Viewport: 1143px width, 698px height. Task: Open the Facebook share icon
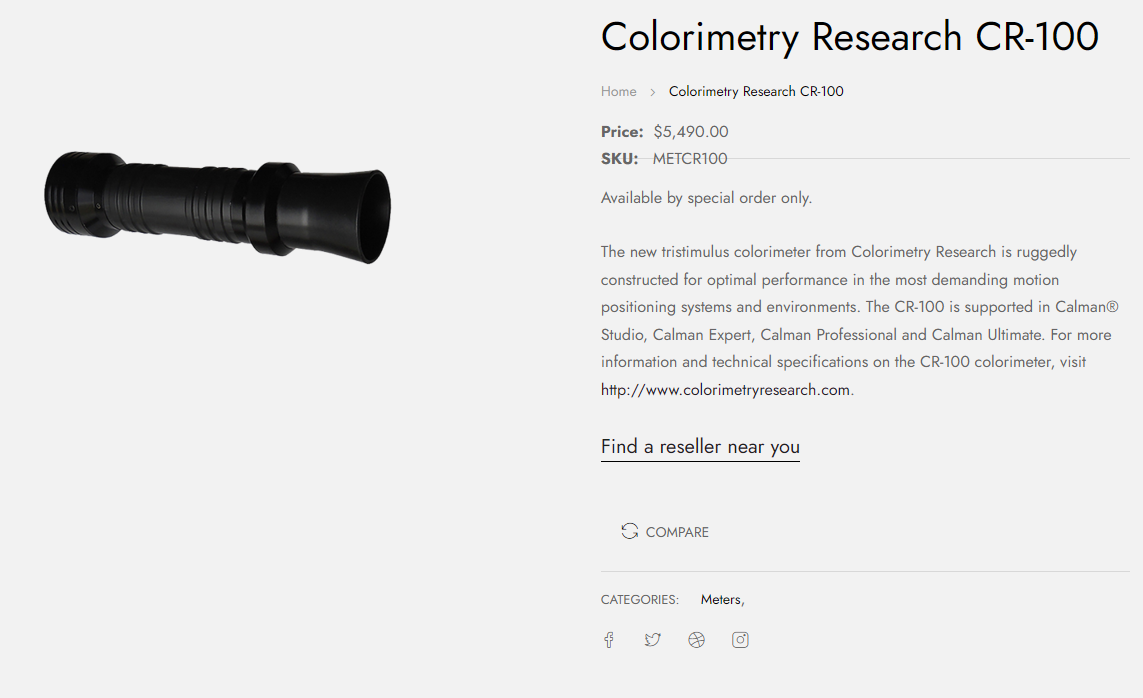[x=608, y=640]
